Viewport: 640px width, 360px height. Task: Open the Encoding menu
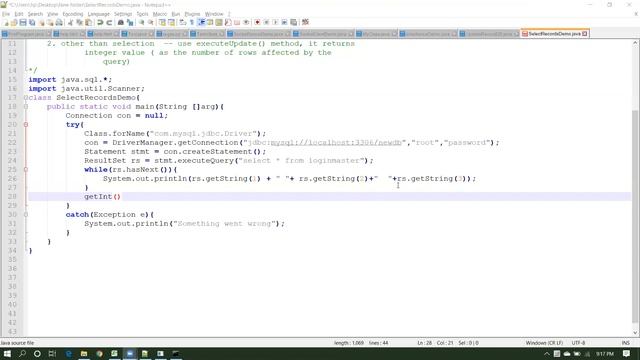click(x=73, y=14)
